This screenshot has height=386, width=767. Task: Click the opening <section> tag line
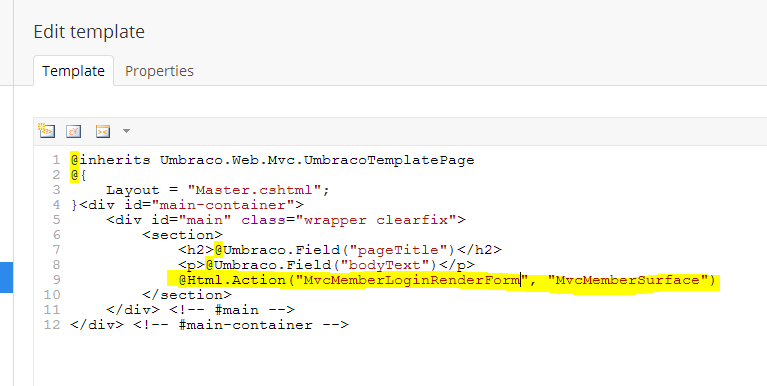(x=182, y=235)
